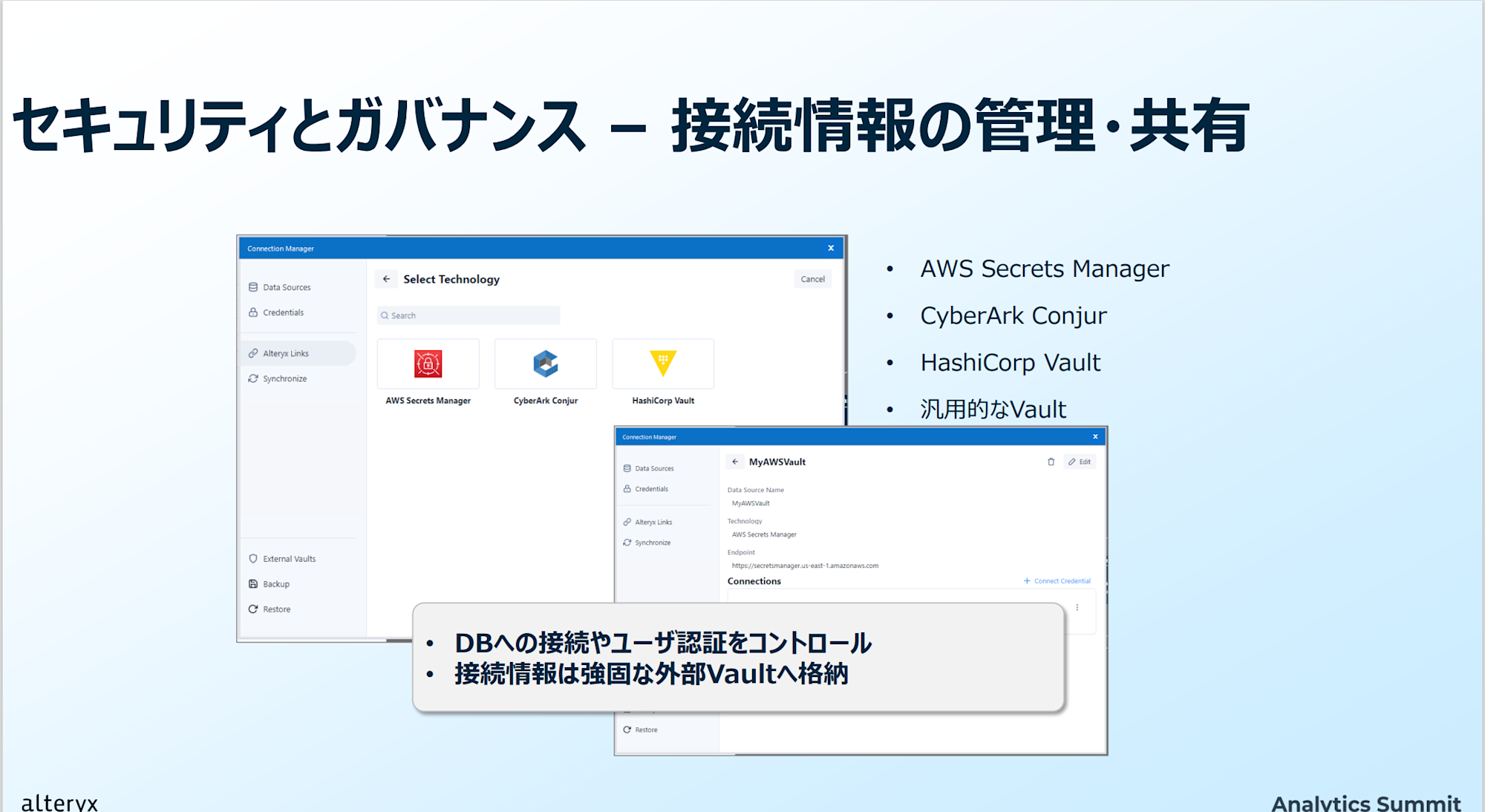Click the Edit button for MyAWSVault
Image resolution: width=1485 pixels, height=812 pixels.
[1080, 462]
